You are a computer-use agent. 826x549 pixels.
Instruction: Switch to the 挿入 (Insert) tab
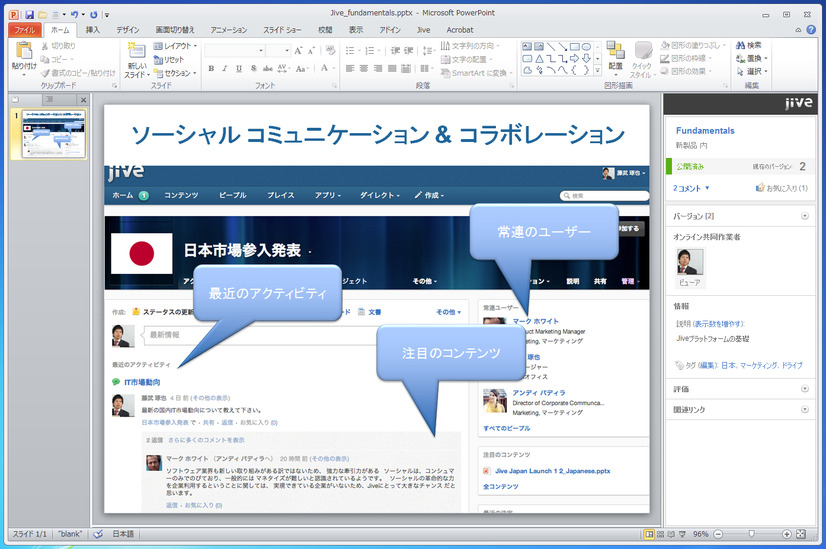coord(93,30)
